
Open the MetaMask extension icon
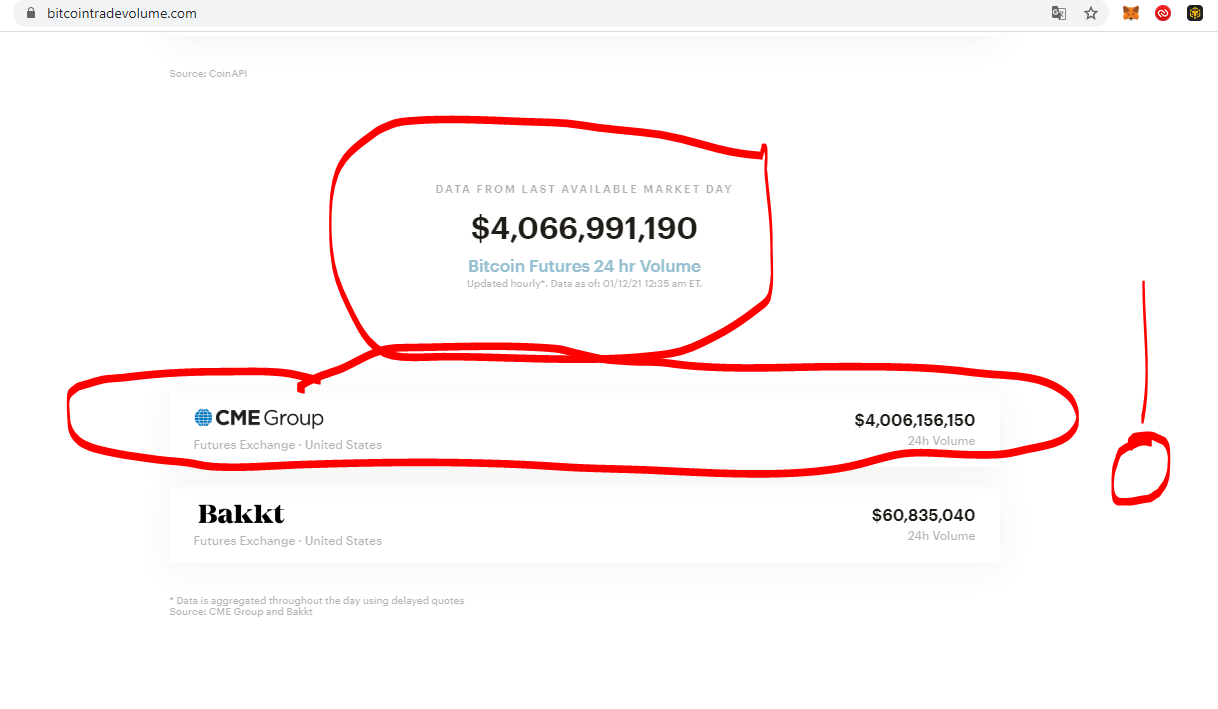(x=1130, y=14)
